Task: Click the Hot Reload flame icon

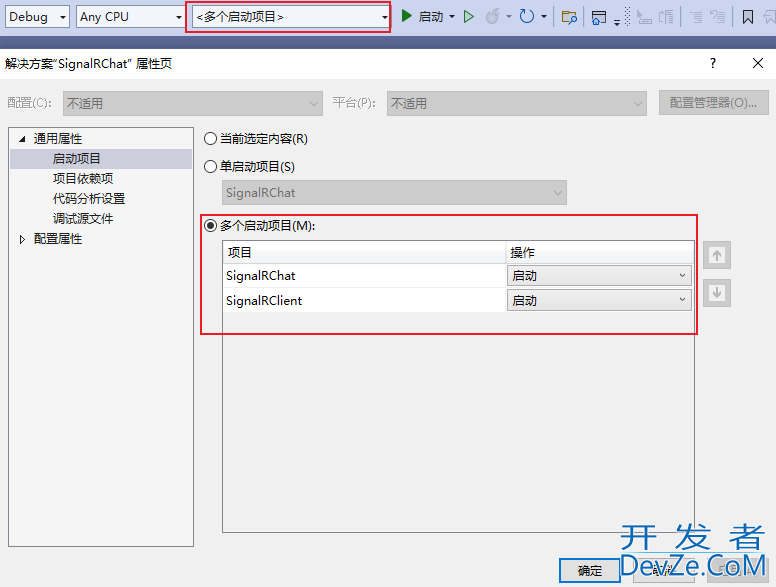Action: 492,17
